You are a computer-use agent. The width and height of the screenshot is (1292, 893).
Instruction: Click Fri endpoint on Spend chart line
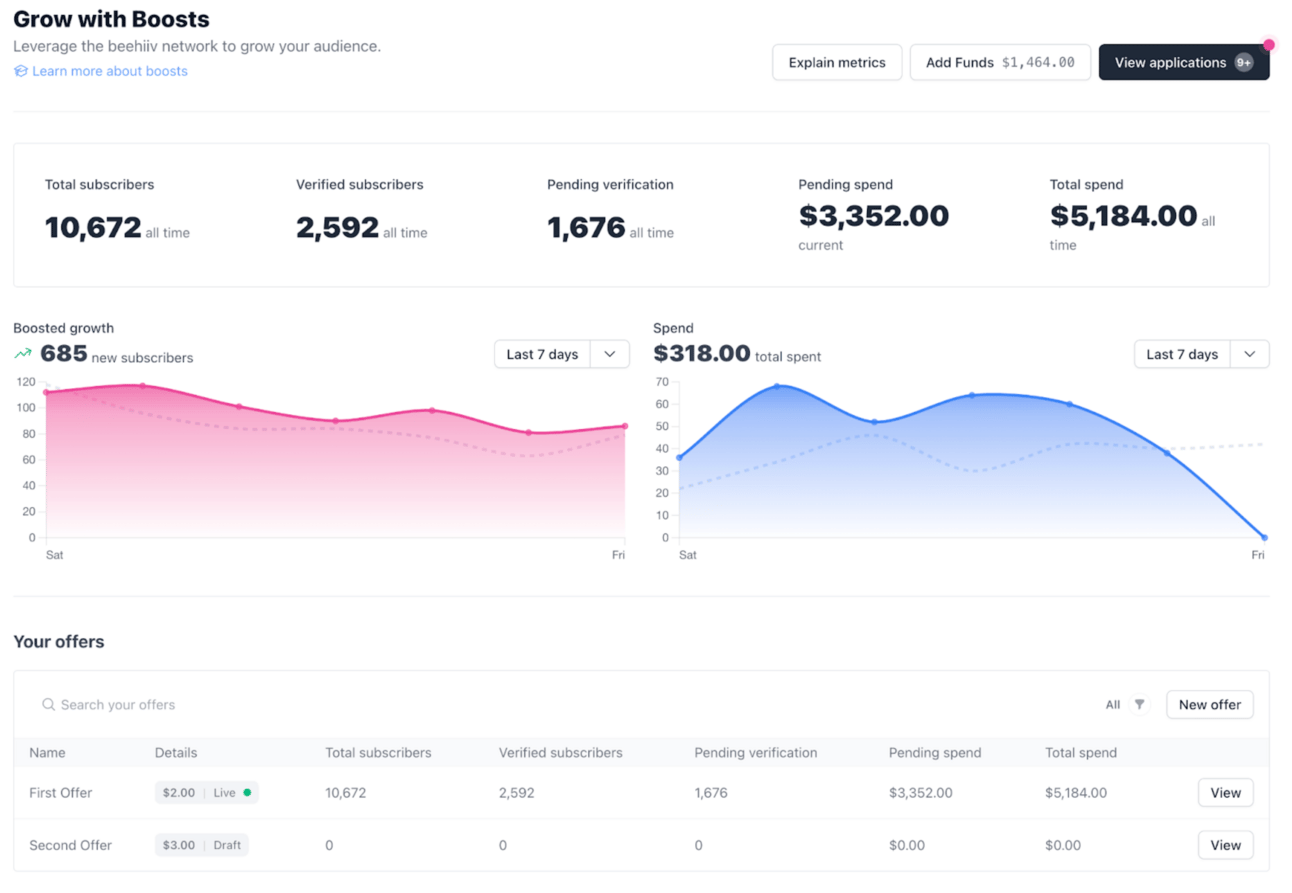pos(1265,538)
